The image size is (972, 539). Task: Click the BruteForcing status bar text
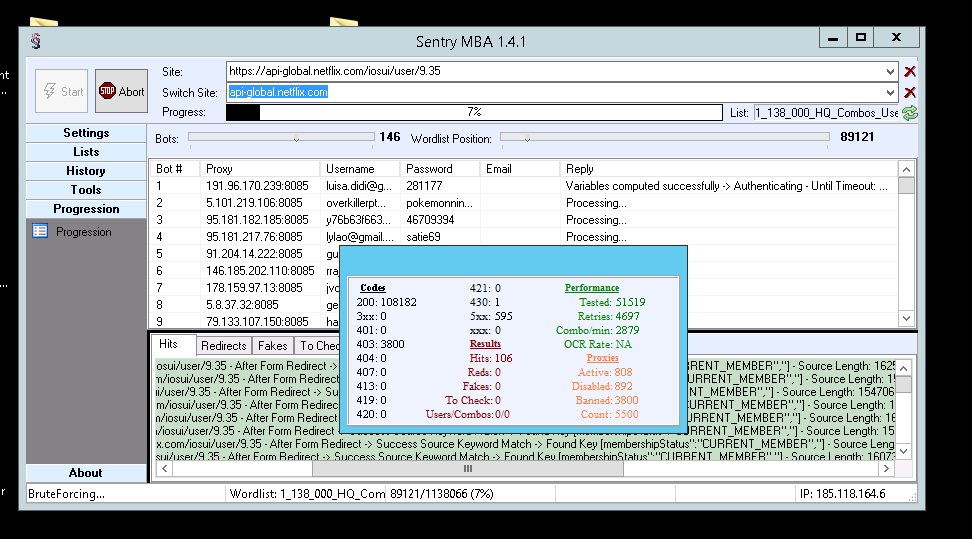tap(66, 494)
